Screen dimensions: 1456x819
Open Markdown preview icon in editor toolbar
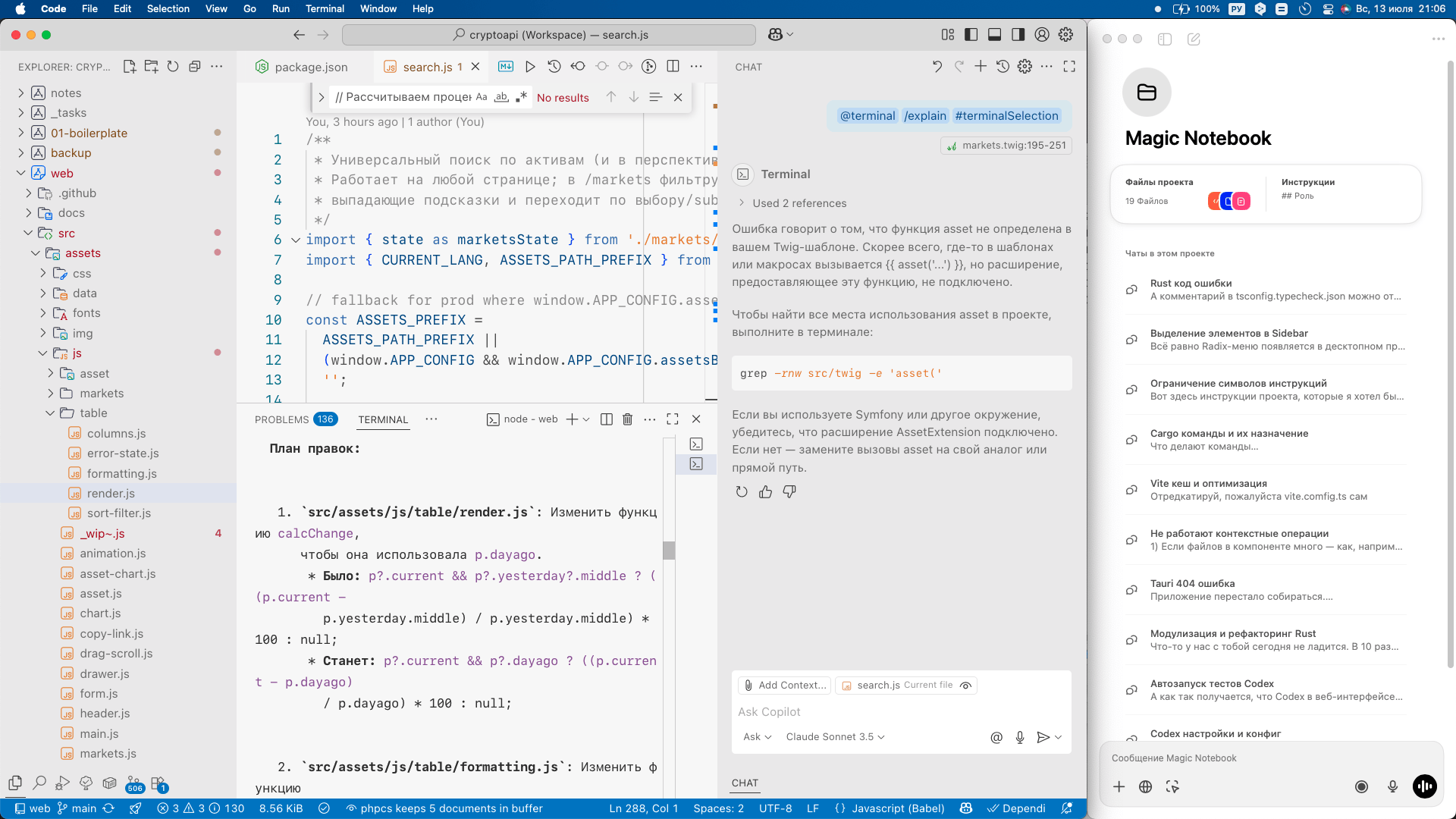(506, 67)
